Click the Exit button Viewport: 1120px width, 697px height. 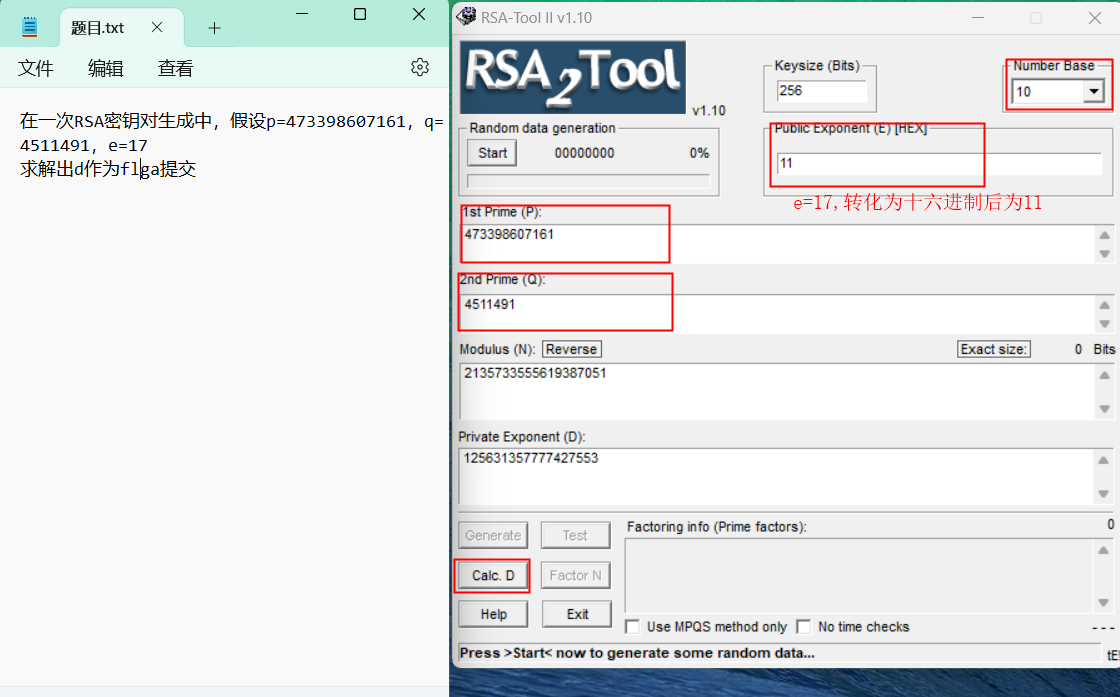point(577,614)
